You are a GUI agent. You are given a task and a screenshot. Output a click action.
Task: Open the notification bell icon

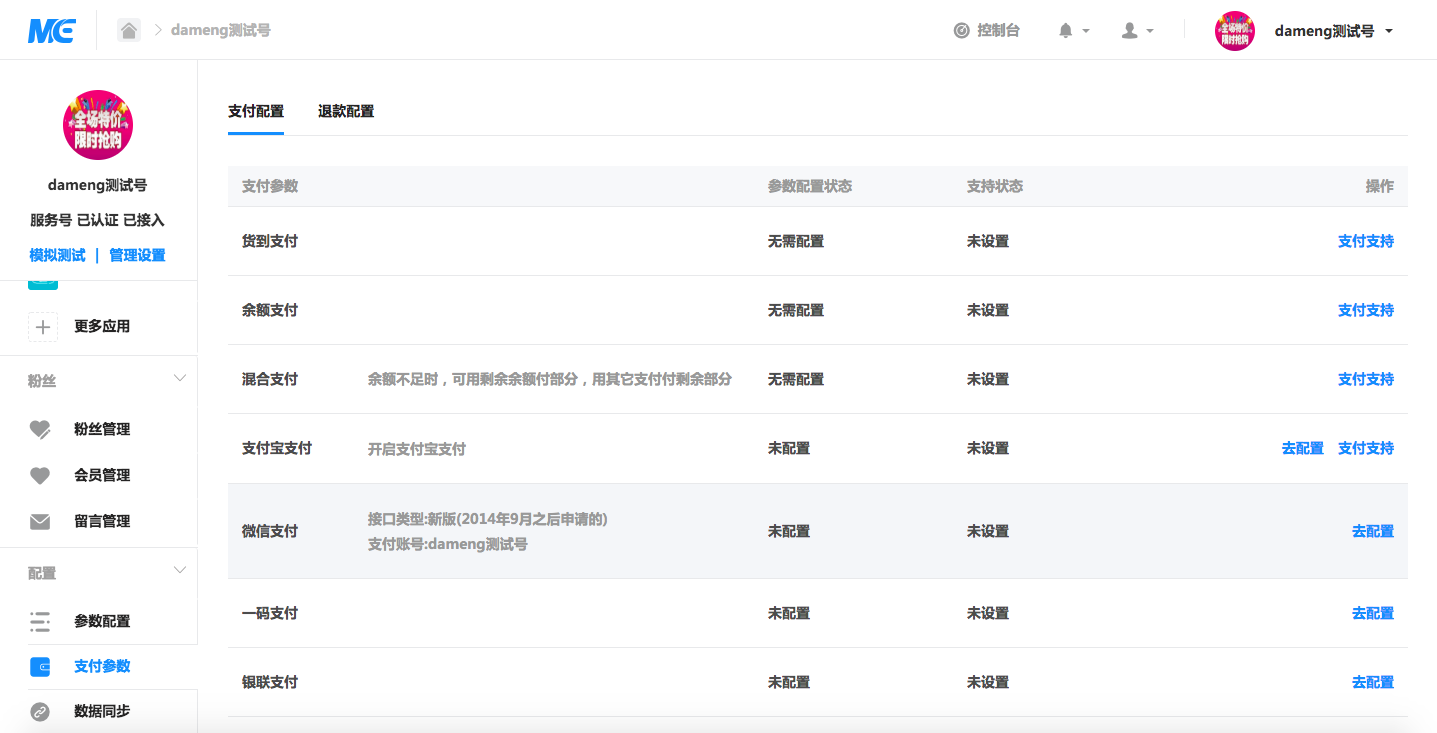pos(1065,31)
